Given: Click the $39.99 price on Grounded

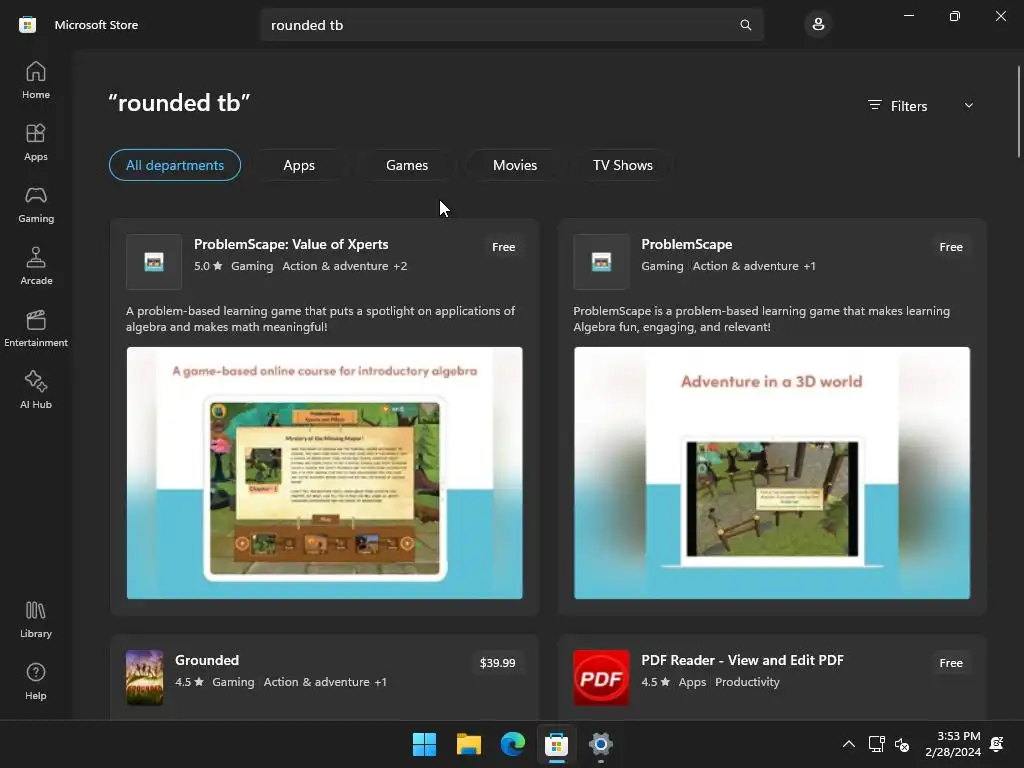Looking at the screenshot, I should pos(498,663).
